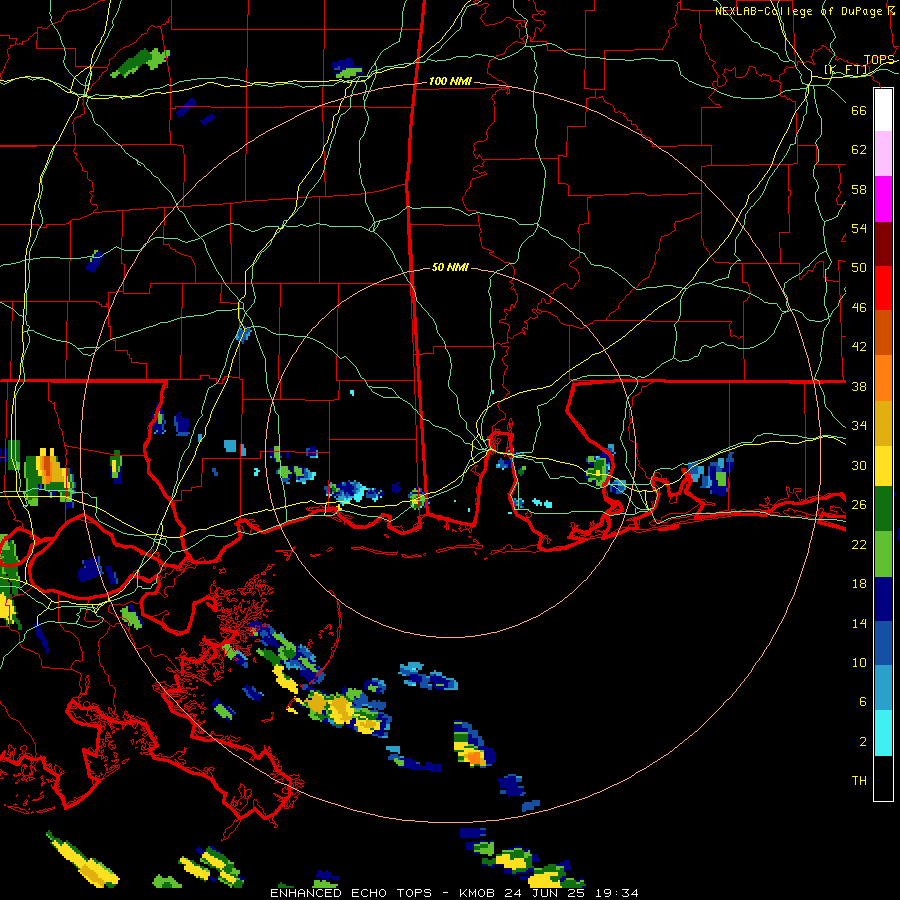Click the black TH legend swatch
The width and height of the screenshot is (900, 900).
[883, 778]
